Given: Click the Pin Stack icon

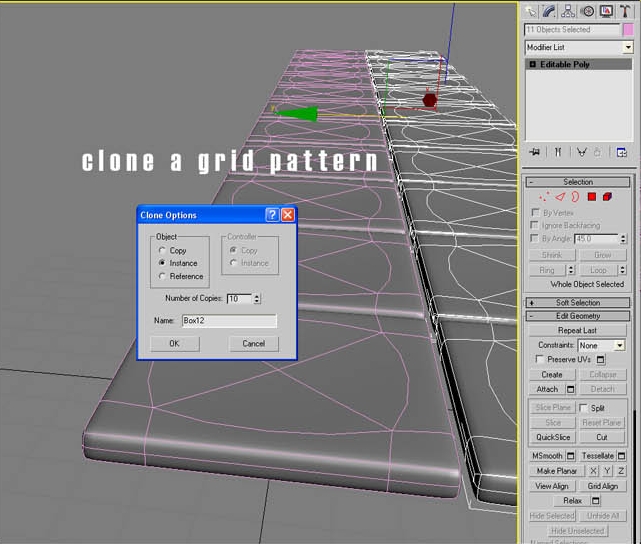Looking at the screenshot, I should tap(535, 152).
